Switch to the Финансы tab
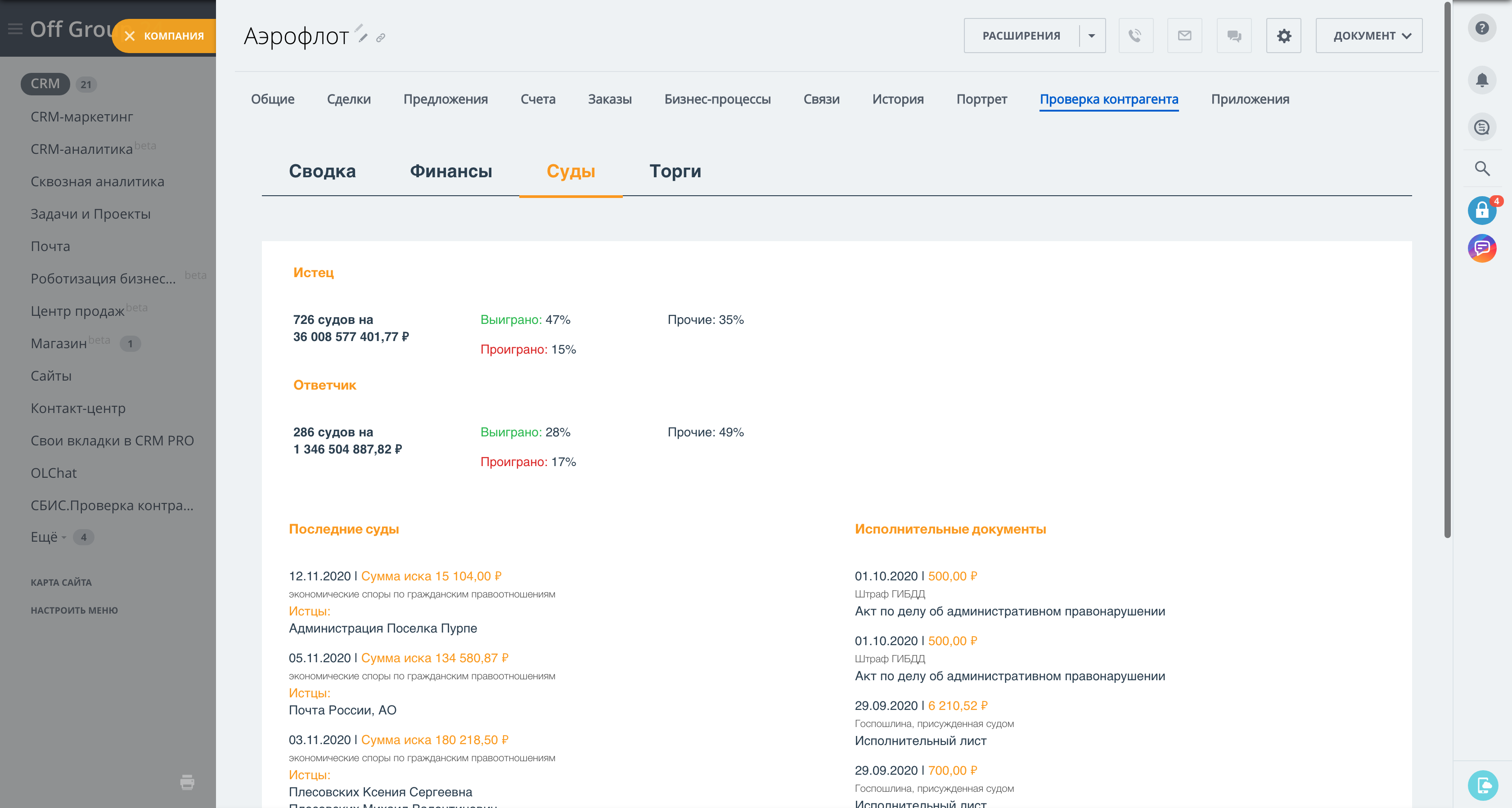This screenshot has width=1512, height=808. click(451, 171)
